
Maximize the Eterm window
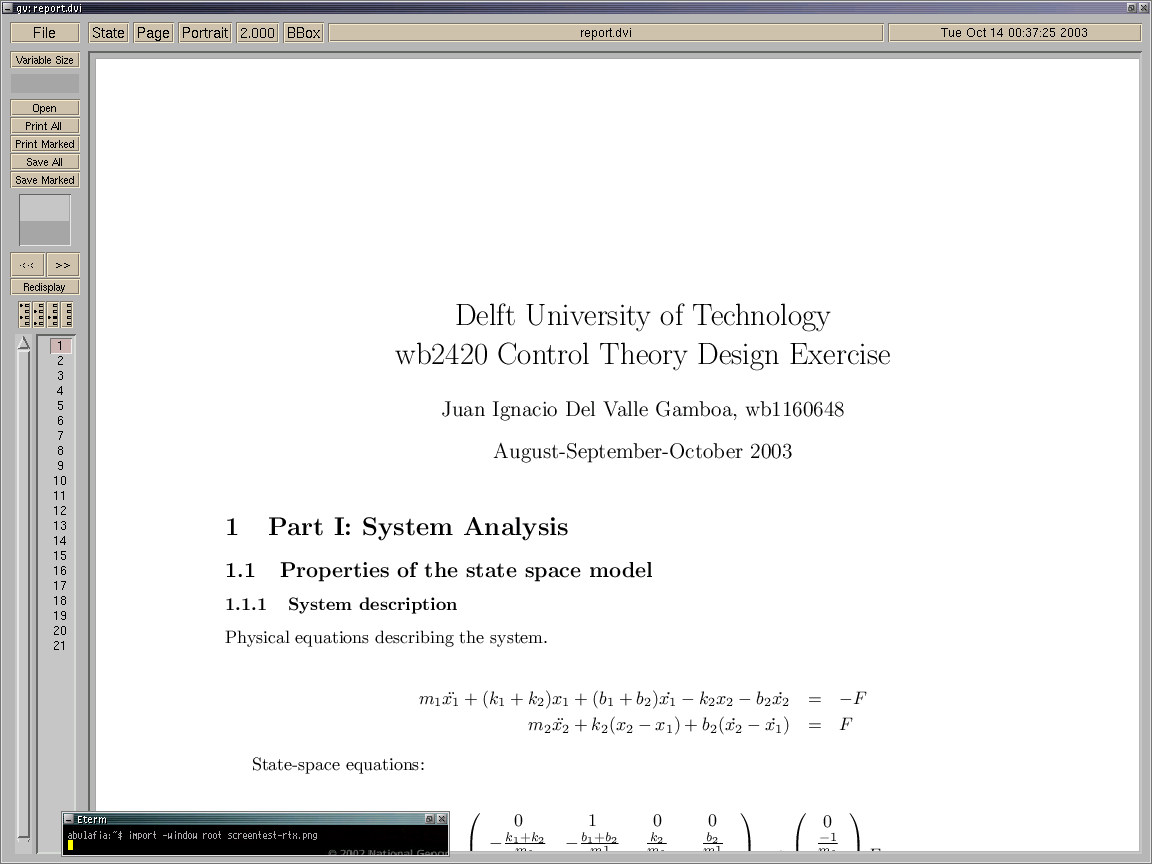(x=430, y=818)
